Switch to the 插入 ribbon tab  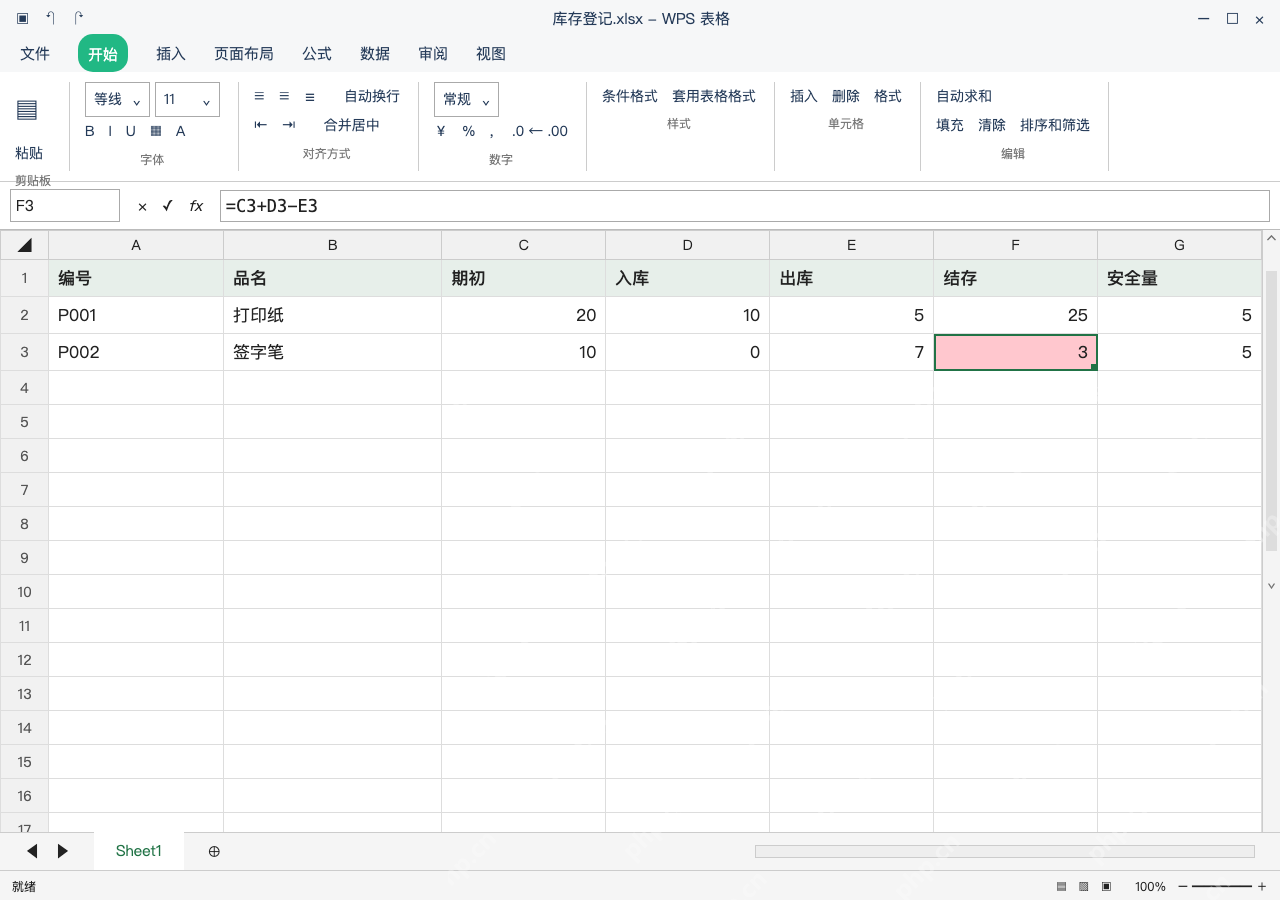pyautogui.click(x=171, y=54)
